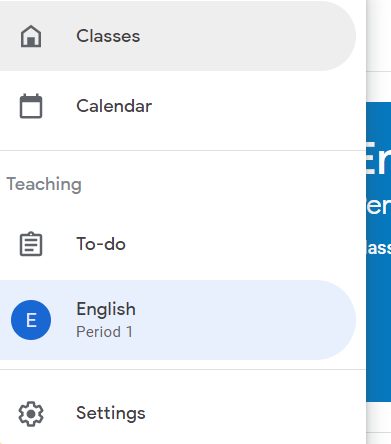
Task: Go to Classes via its label
Action: 108,36
